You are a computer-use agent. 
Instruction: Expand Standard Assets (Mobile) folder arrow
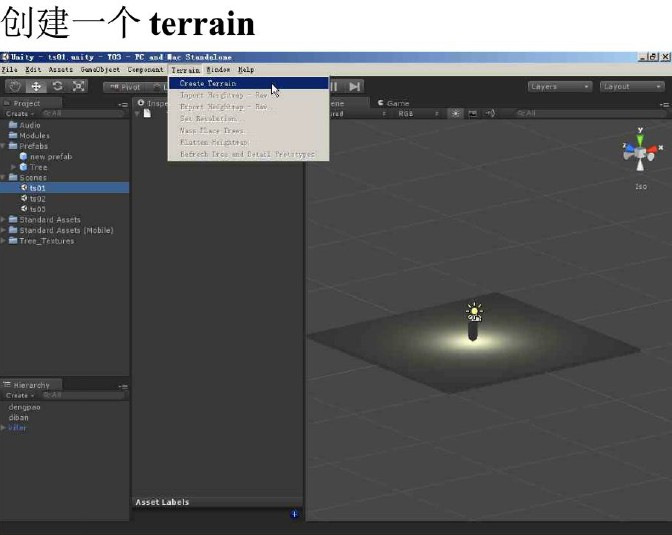[3, 230]
